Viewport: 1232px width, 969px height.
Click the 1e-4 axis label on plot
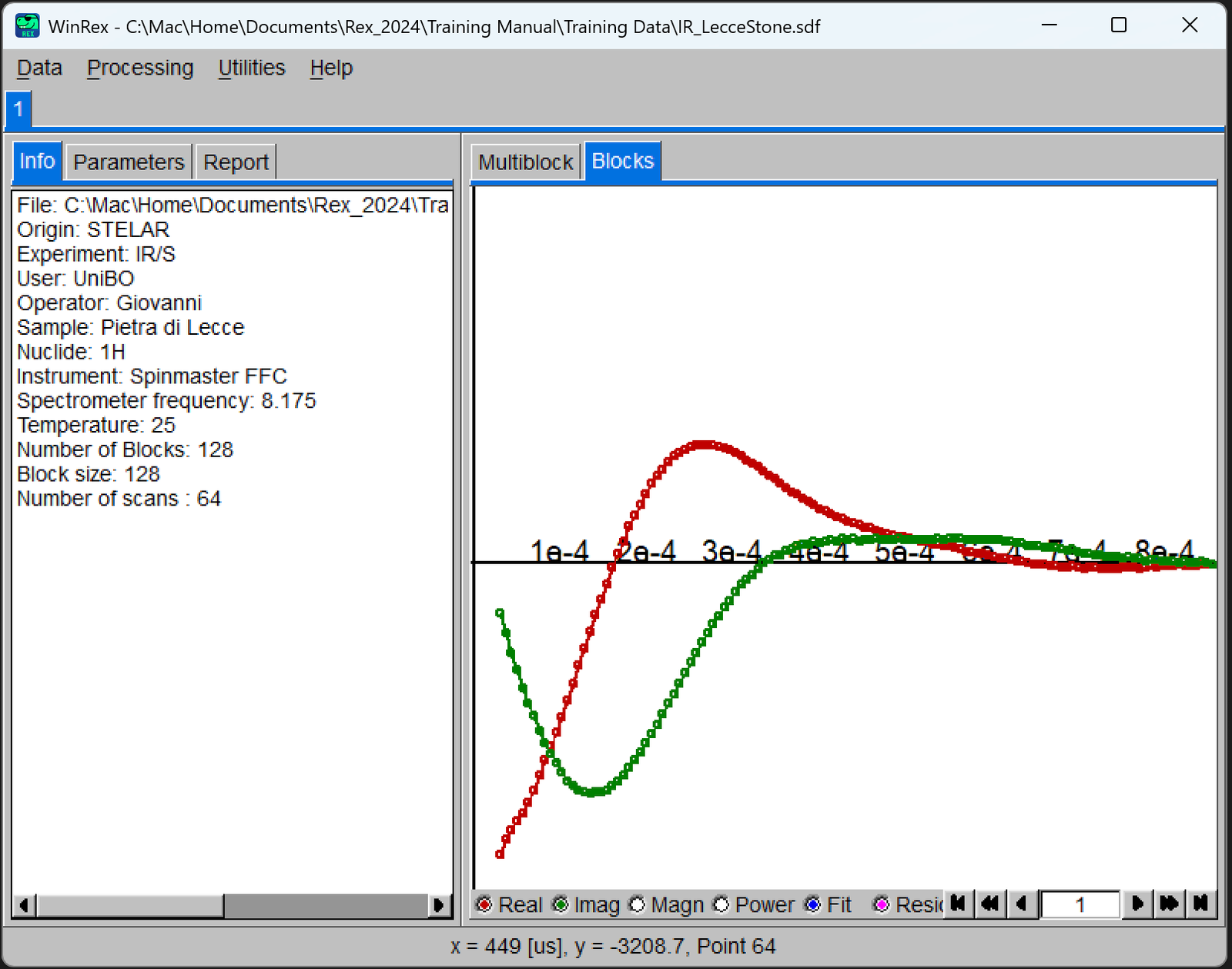pos(560,551)
